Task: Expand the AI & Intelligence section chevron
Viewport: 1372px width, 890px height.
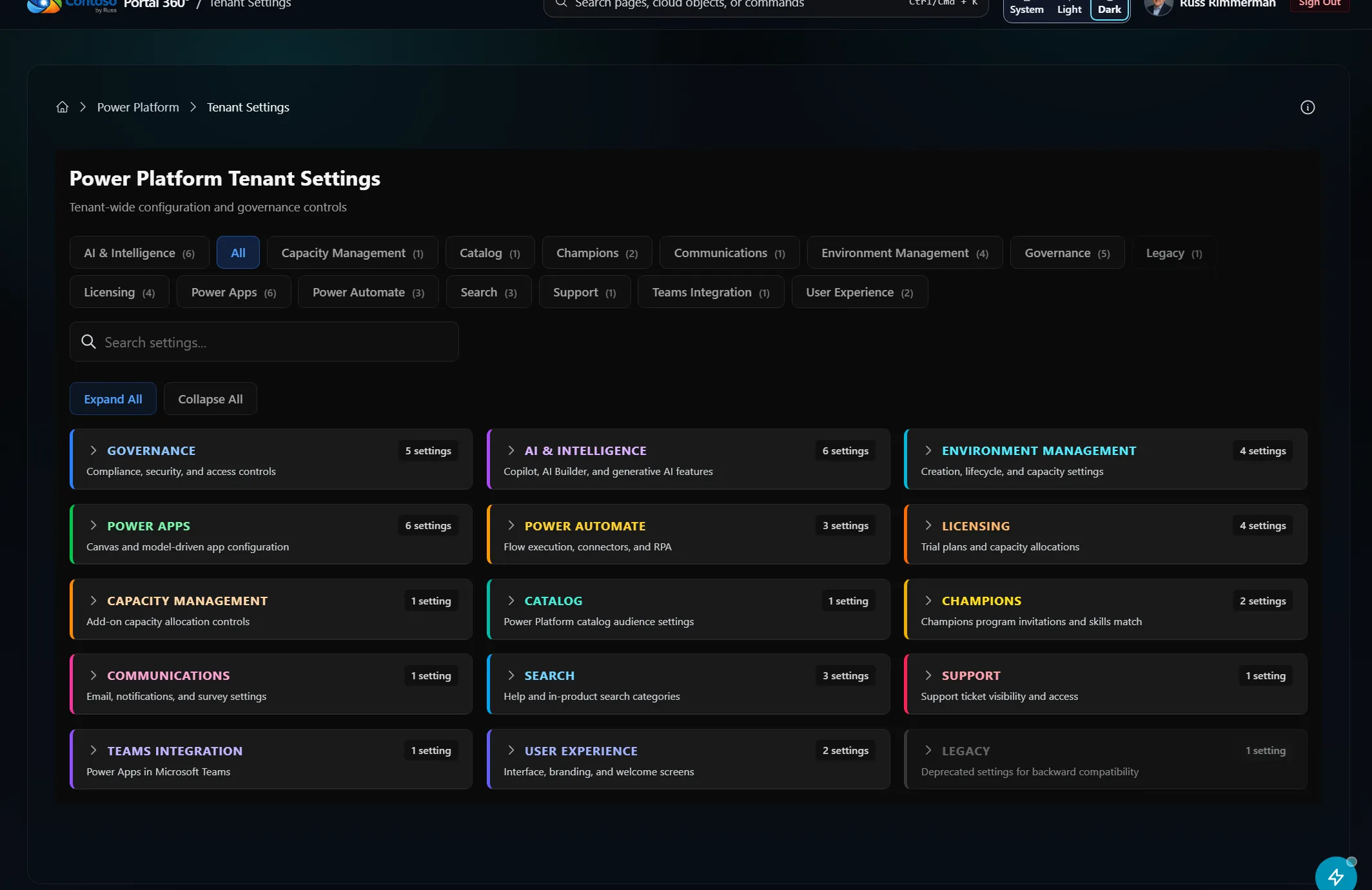Action: [511, 450]
